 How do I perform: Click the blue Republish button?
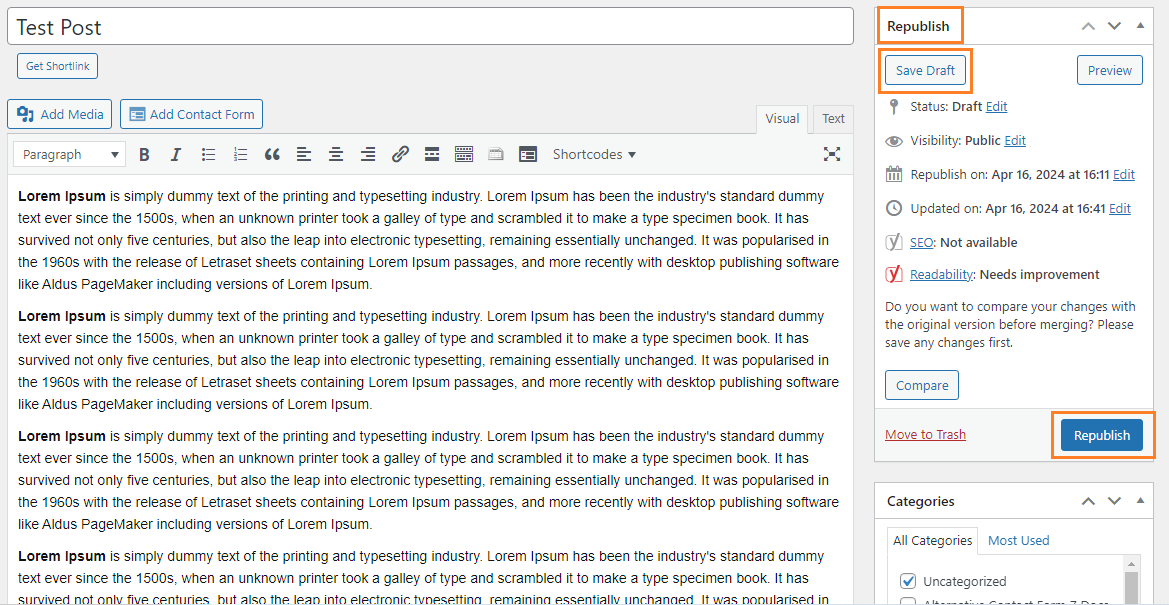(x=1101, y=435)
